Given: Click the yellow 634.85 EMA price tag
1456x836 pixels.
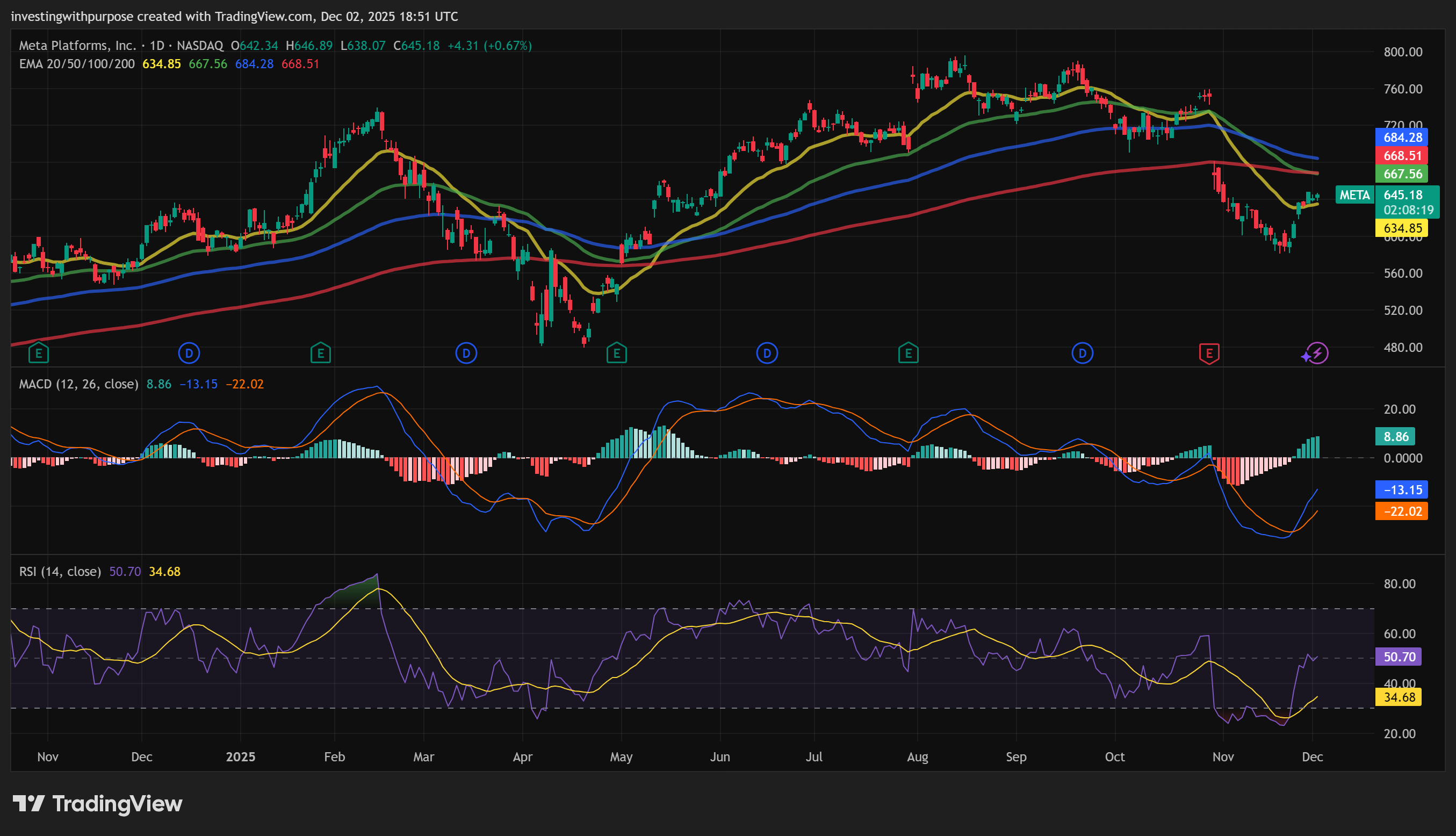Looking at the screenshot, I should coord(1401,228).
